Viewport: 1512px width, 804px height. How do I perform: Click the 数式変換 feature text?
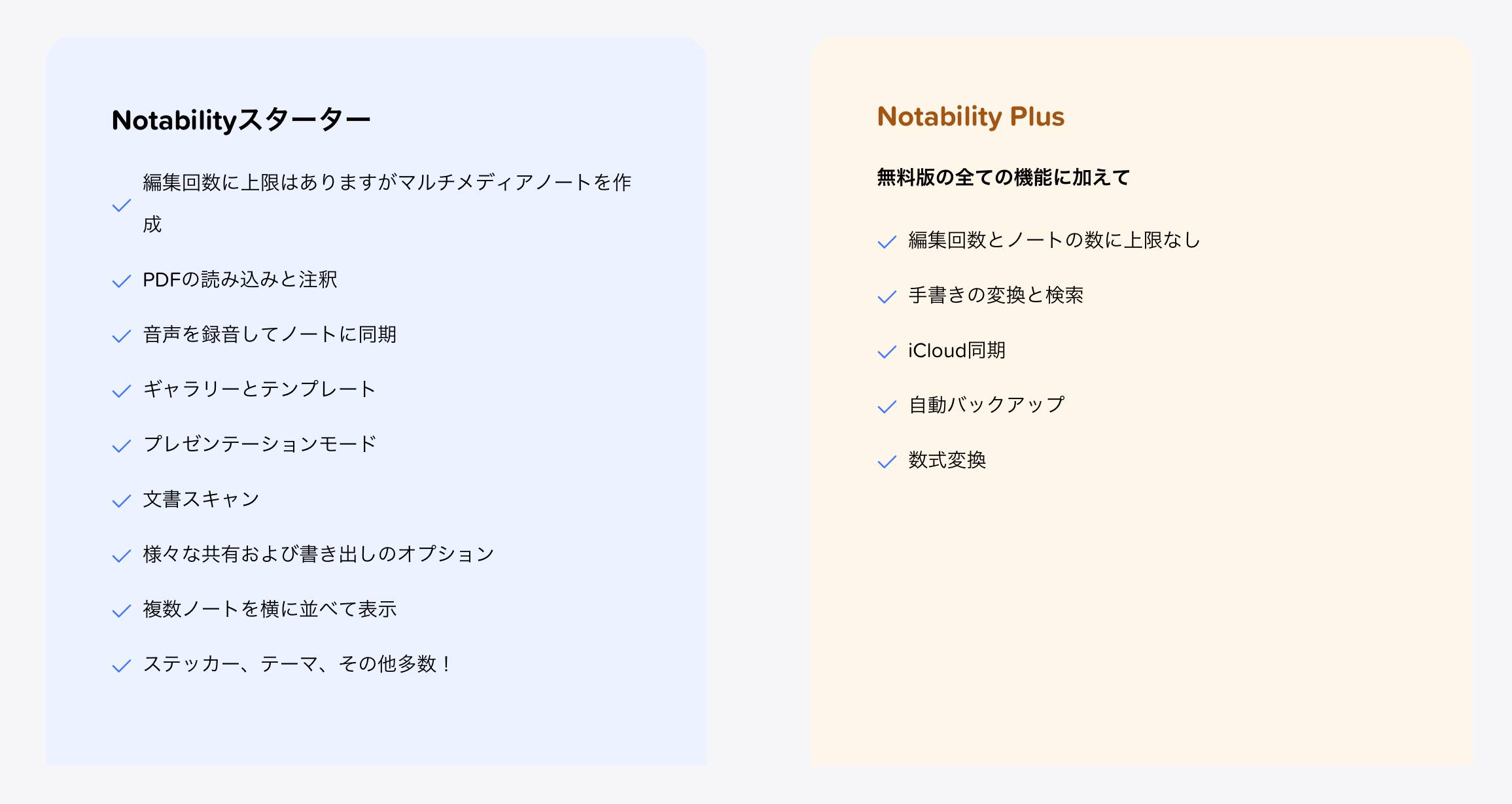pyautogui.click(x=947, y=460)
